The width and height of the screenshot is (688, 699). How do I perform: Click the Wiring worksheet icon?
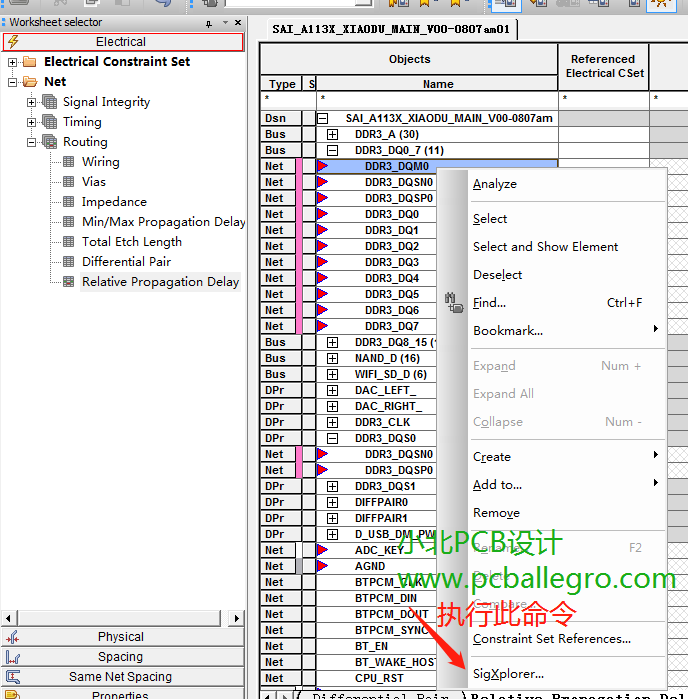coord(68,162)
